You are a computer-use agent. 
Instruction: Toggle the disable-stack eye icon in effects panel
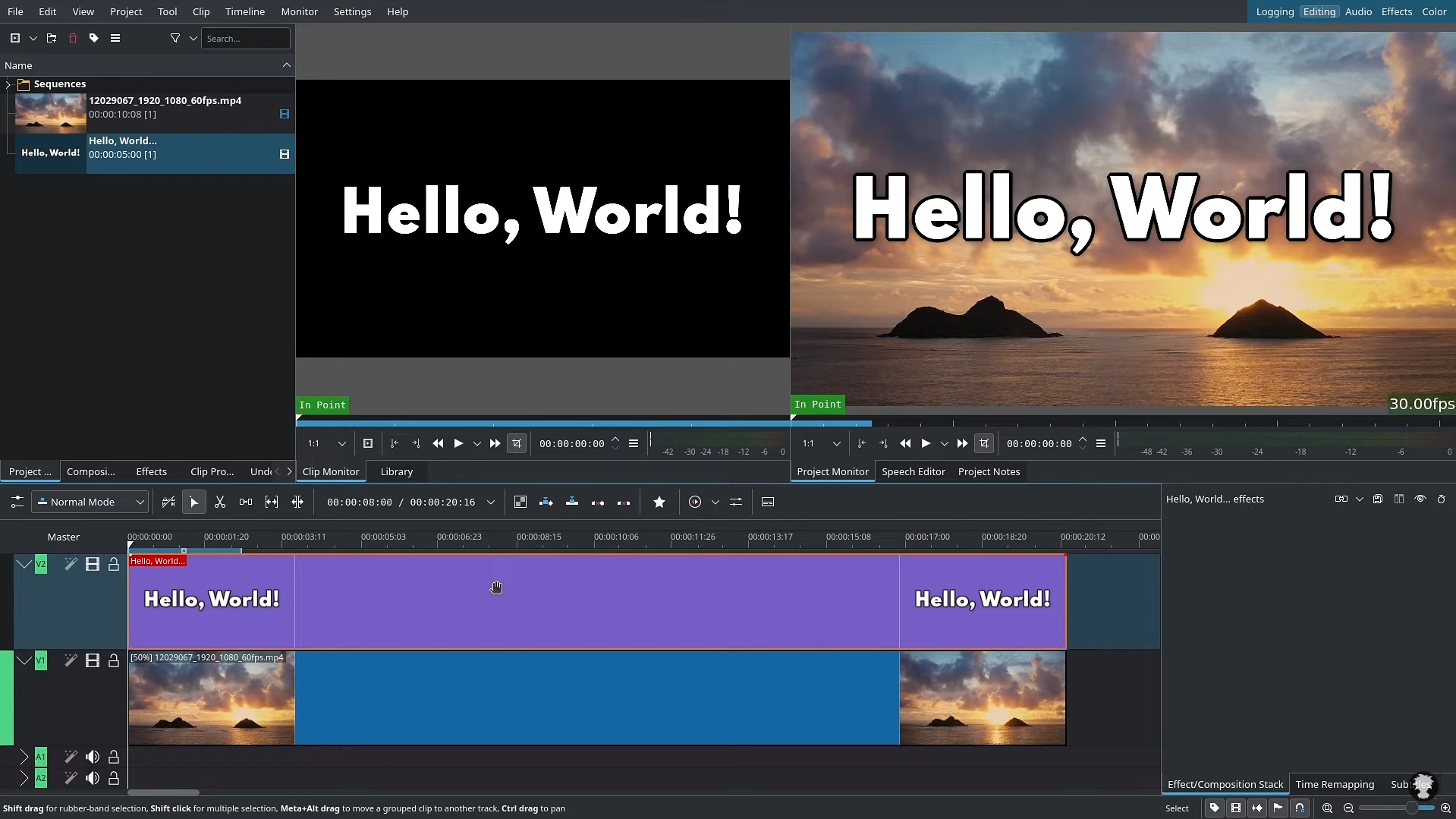coord(1420,499)
